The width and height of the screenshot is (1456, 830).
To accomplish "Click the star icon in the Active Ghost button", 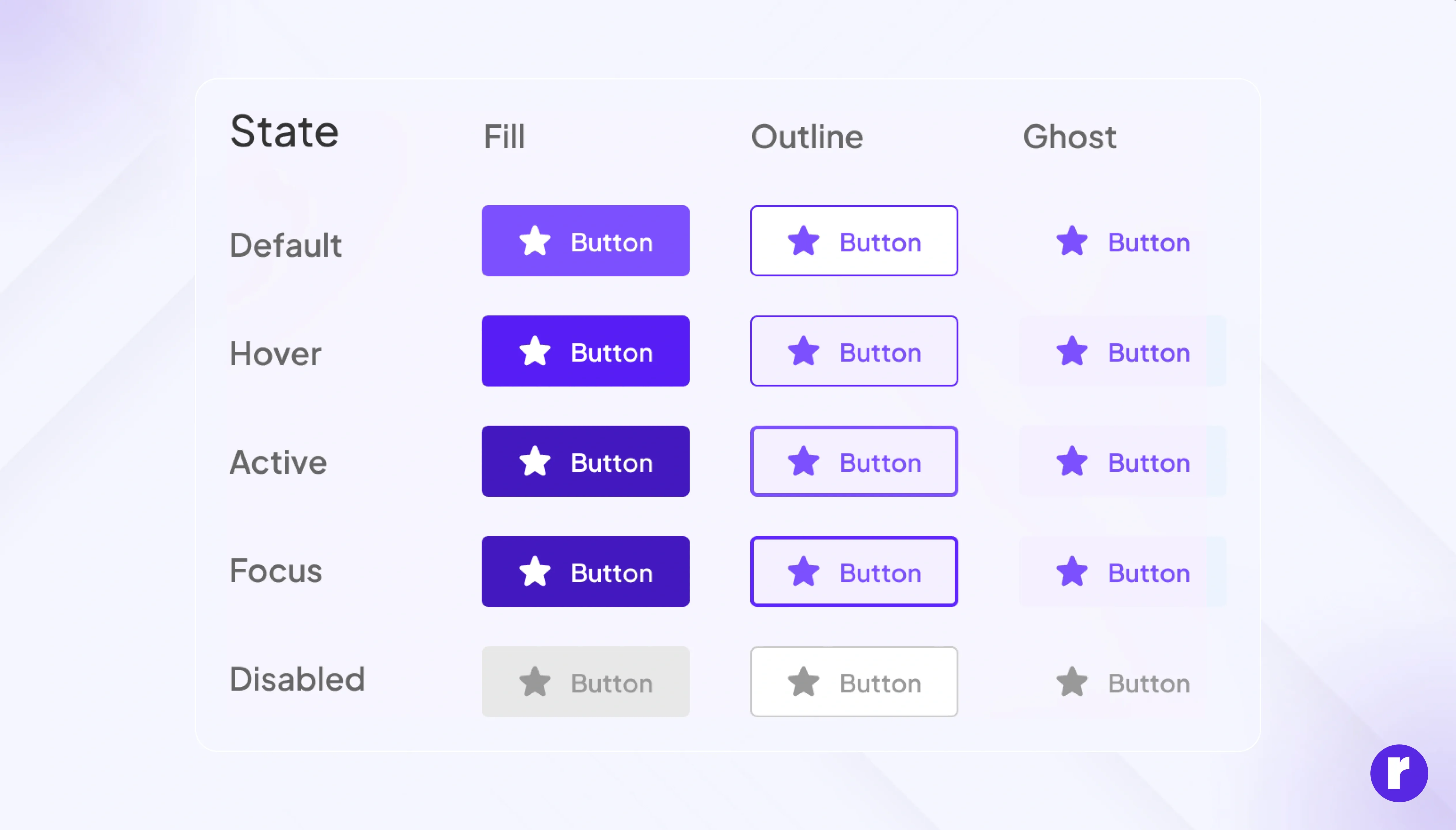I will 1071,461.
